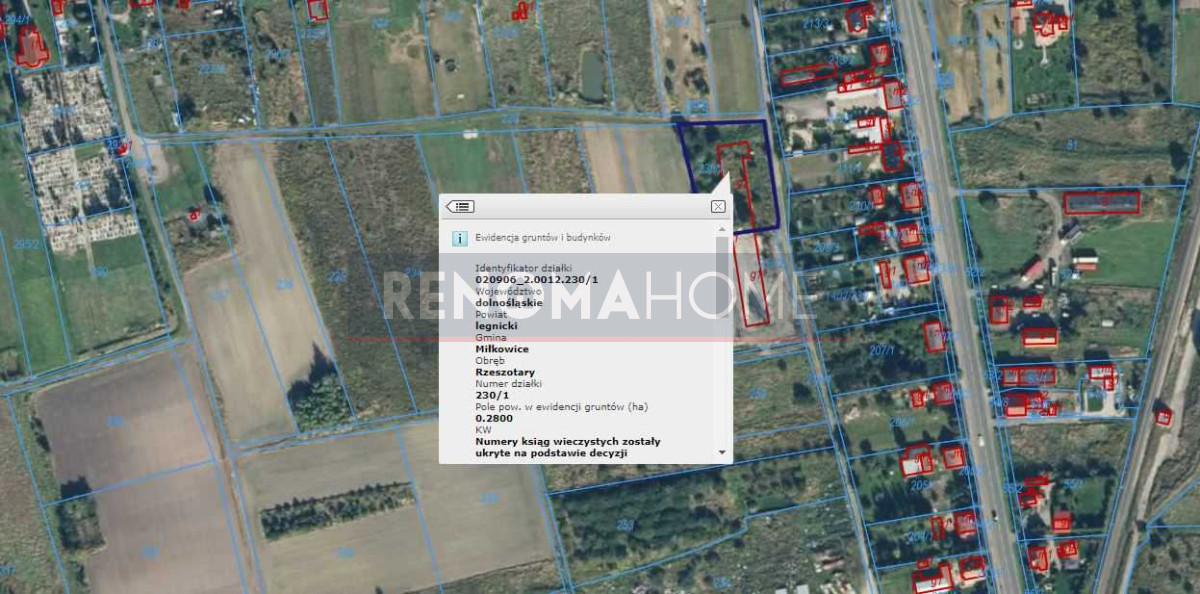Click the blue info icon beside Ewidencja gruntów

tap(459, 238)
